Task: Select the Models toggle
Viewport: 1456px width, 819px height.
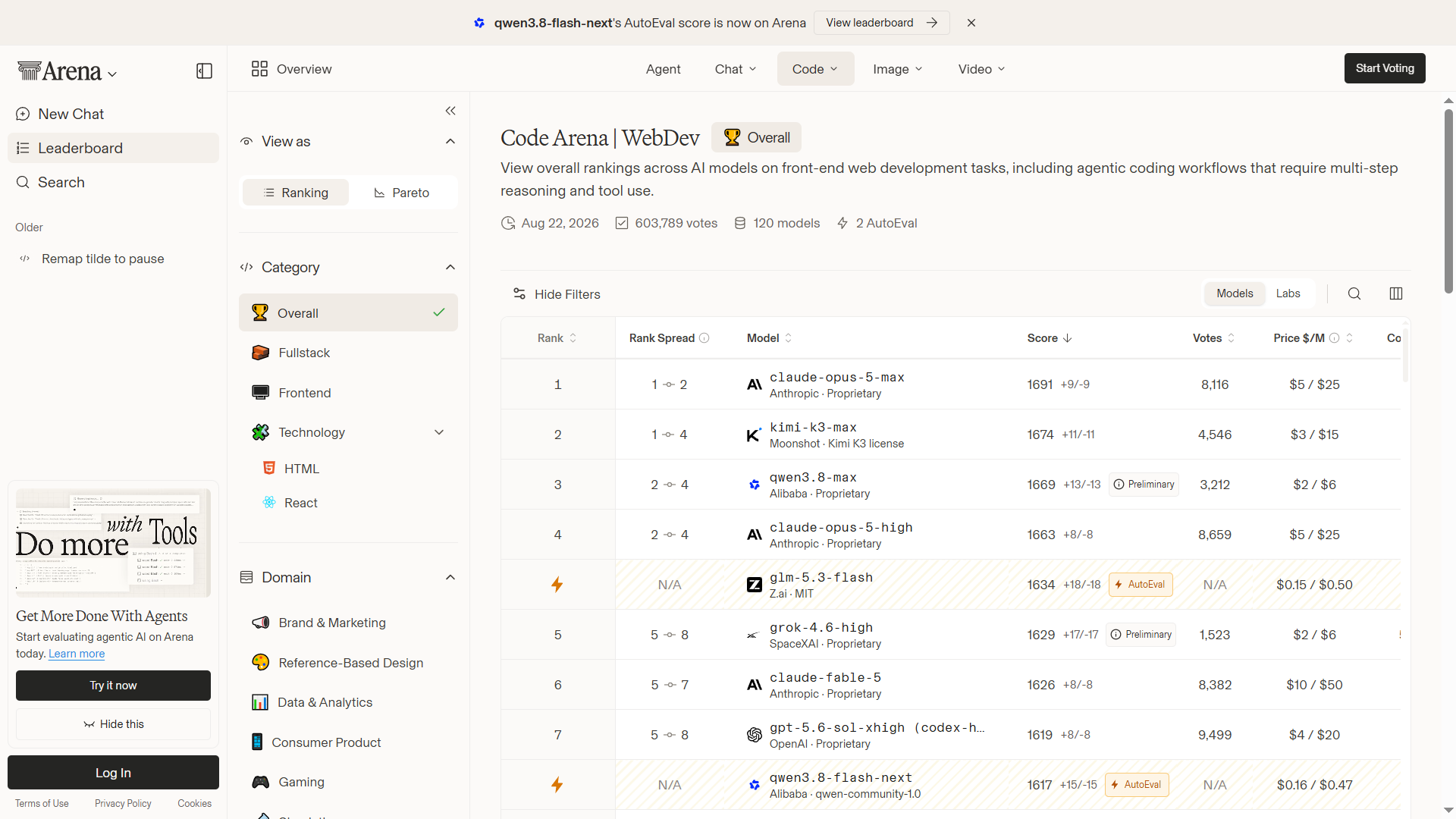Action: (x=1235, y=293)
